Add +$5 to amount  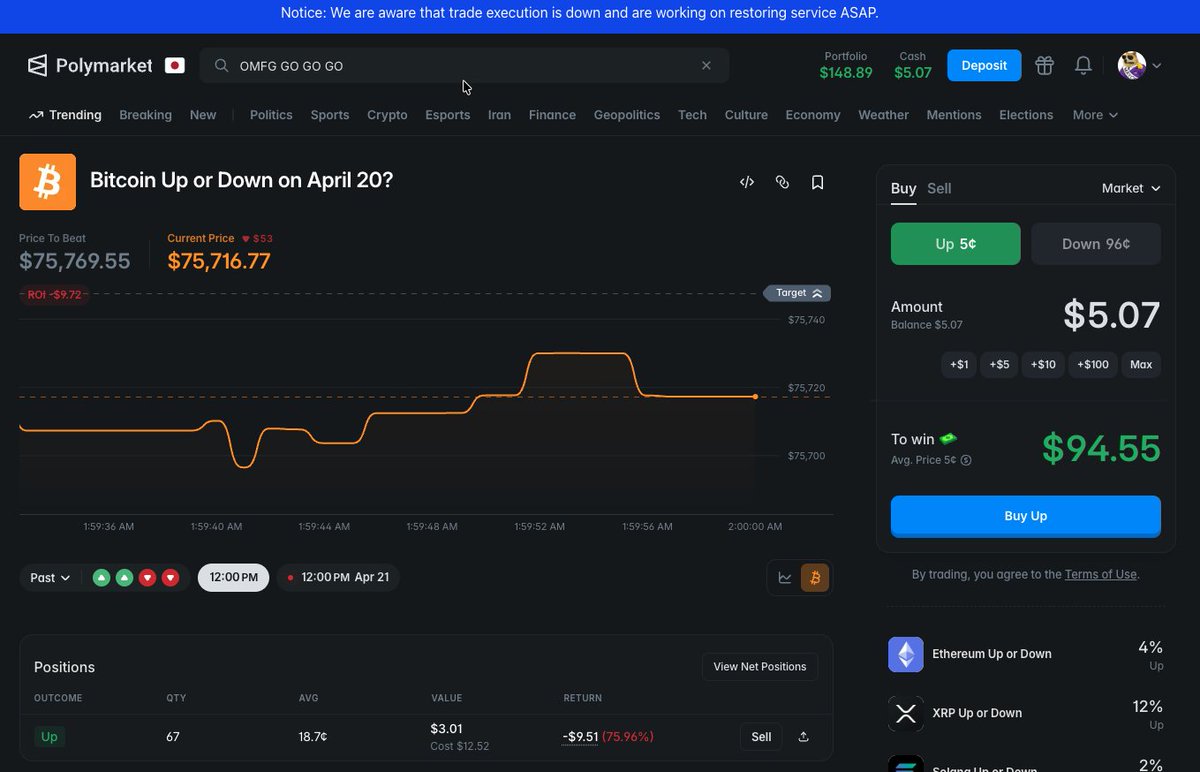pyautogui.click(x=999, y=365)
